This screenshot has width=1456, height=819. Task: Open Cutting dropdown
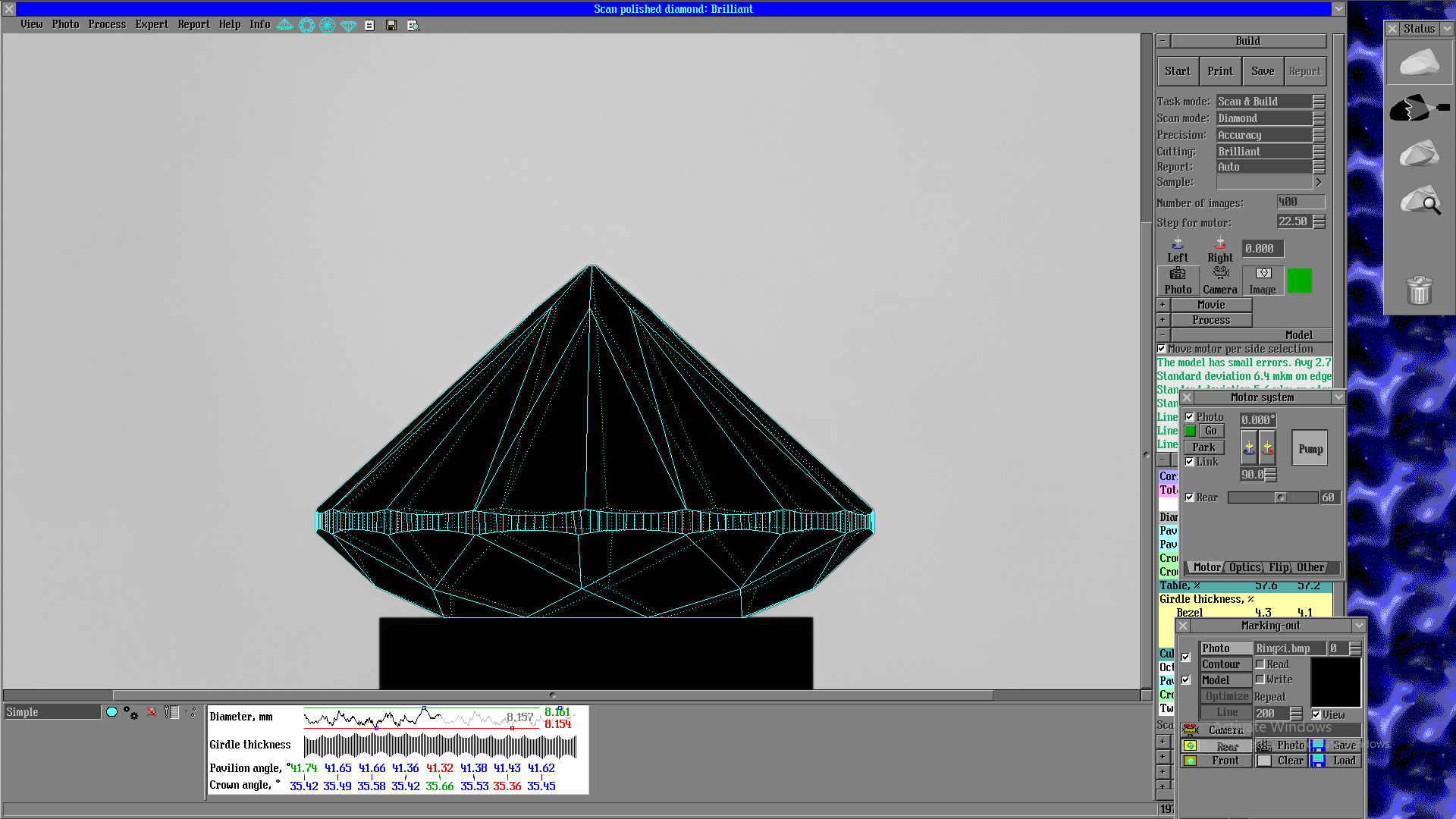1319,152
